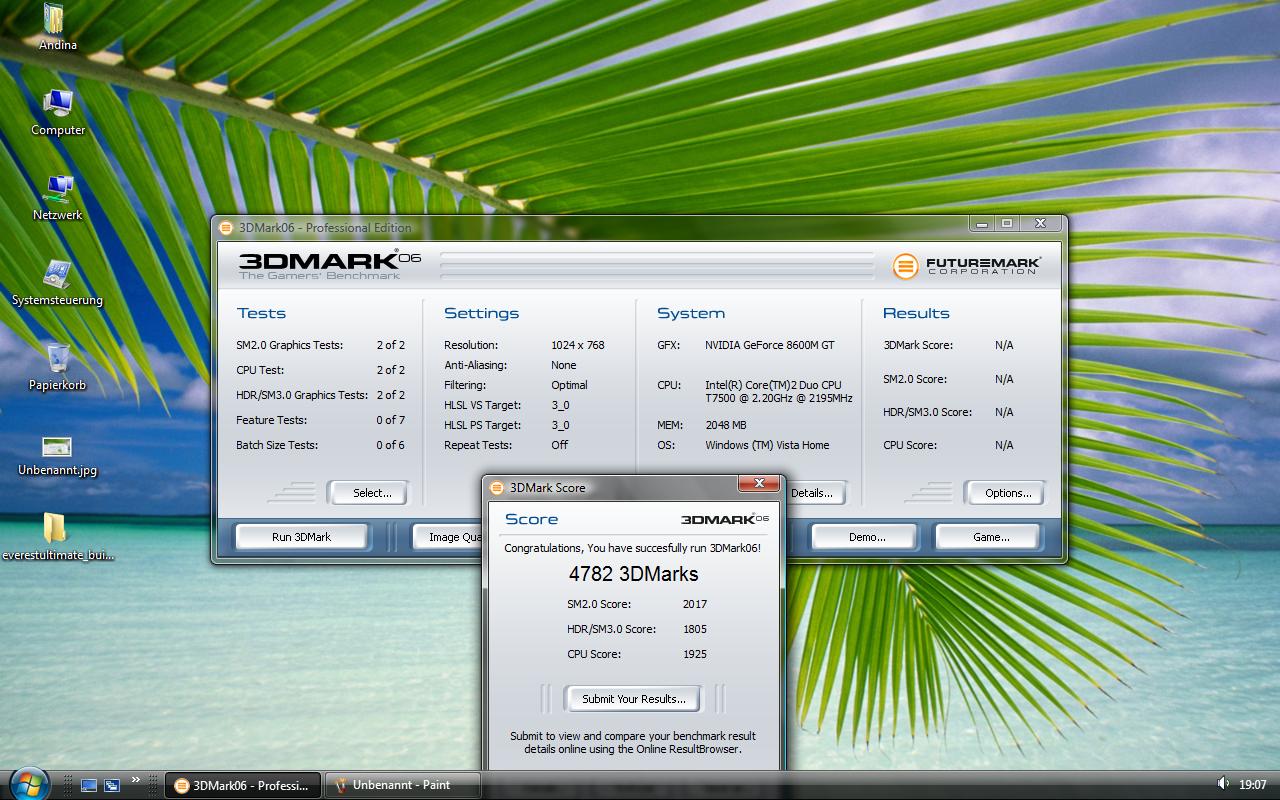This screenshot has width=1280, height=800.
Task: Click the 3DMark06 logo in Score dialog
Action: pos(725,519)
